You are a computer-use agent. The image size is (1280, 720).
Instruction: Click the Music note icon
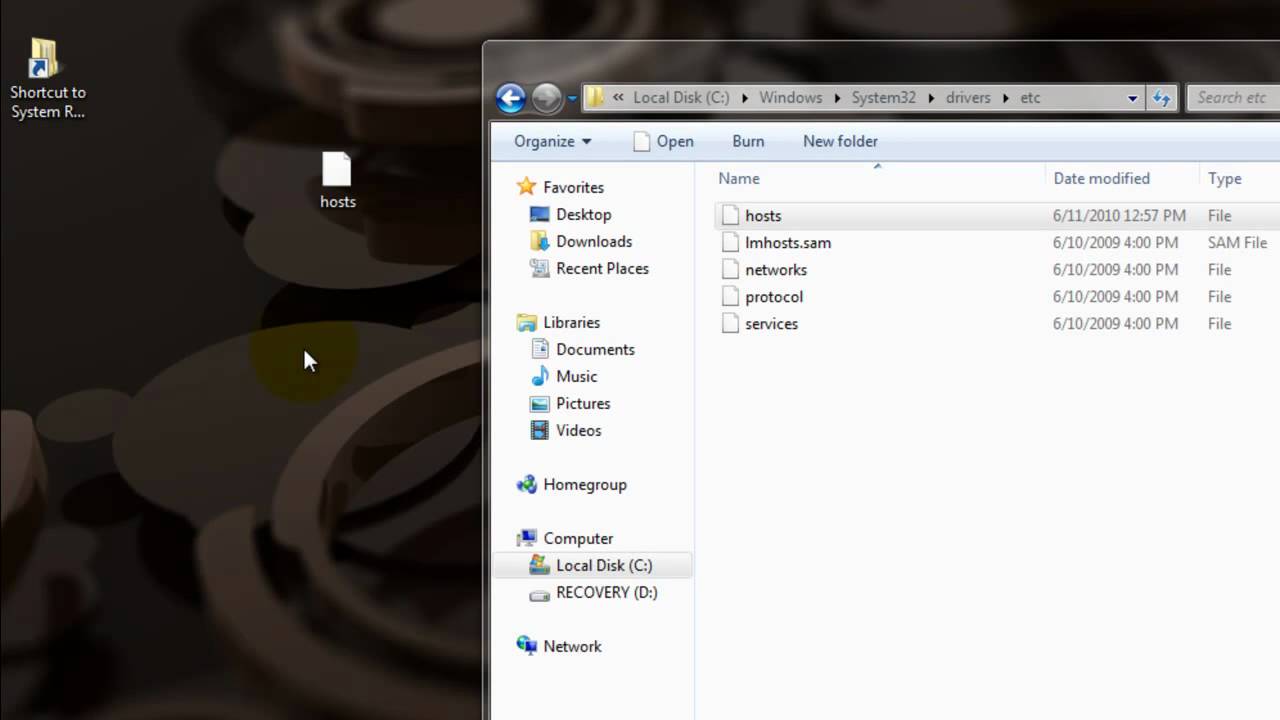pos(539,376)
